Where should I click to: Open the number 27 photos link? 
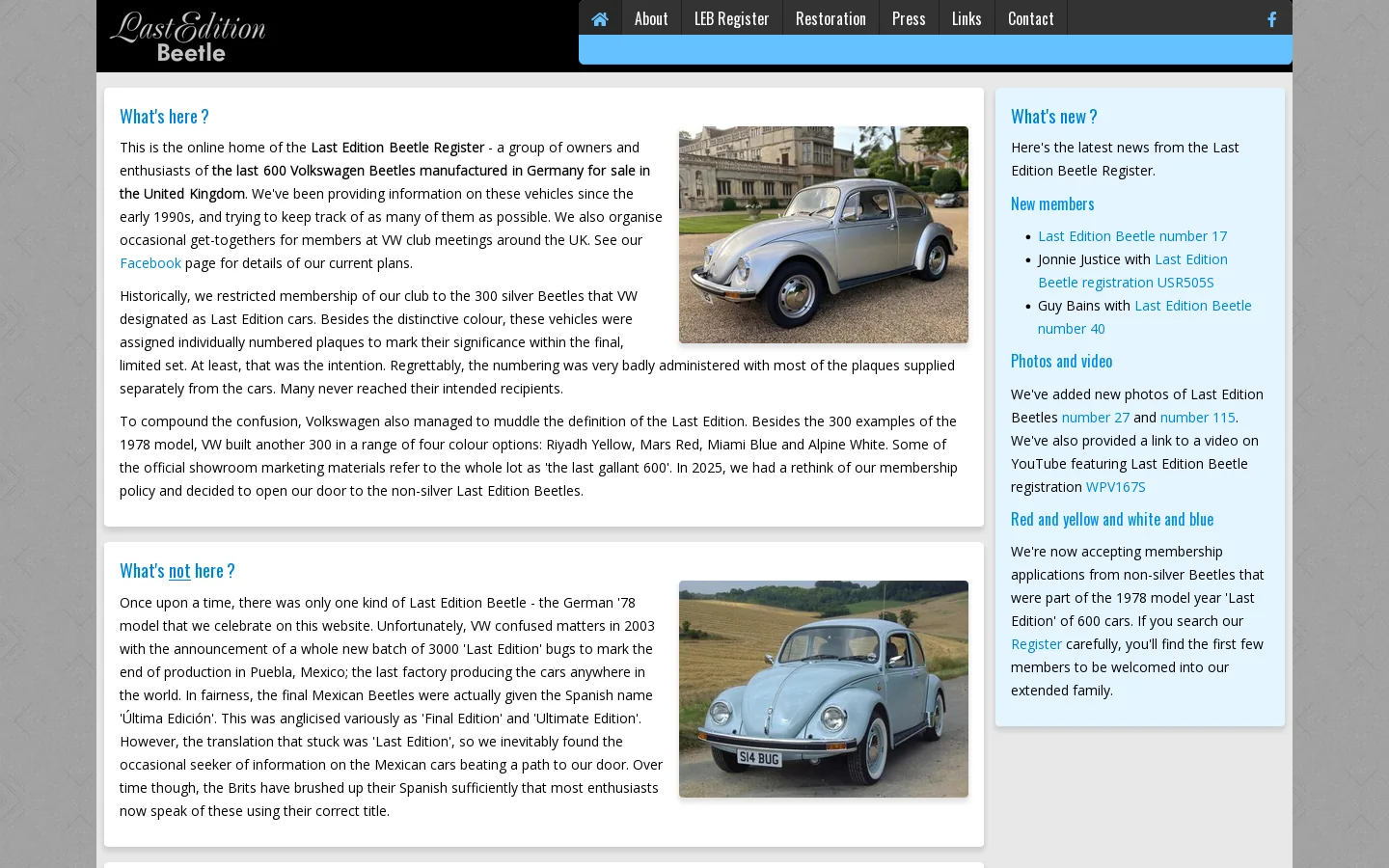pyautogui.click(x=1095, y=418)
